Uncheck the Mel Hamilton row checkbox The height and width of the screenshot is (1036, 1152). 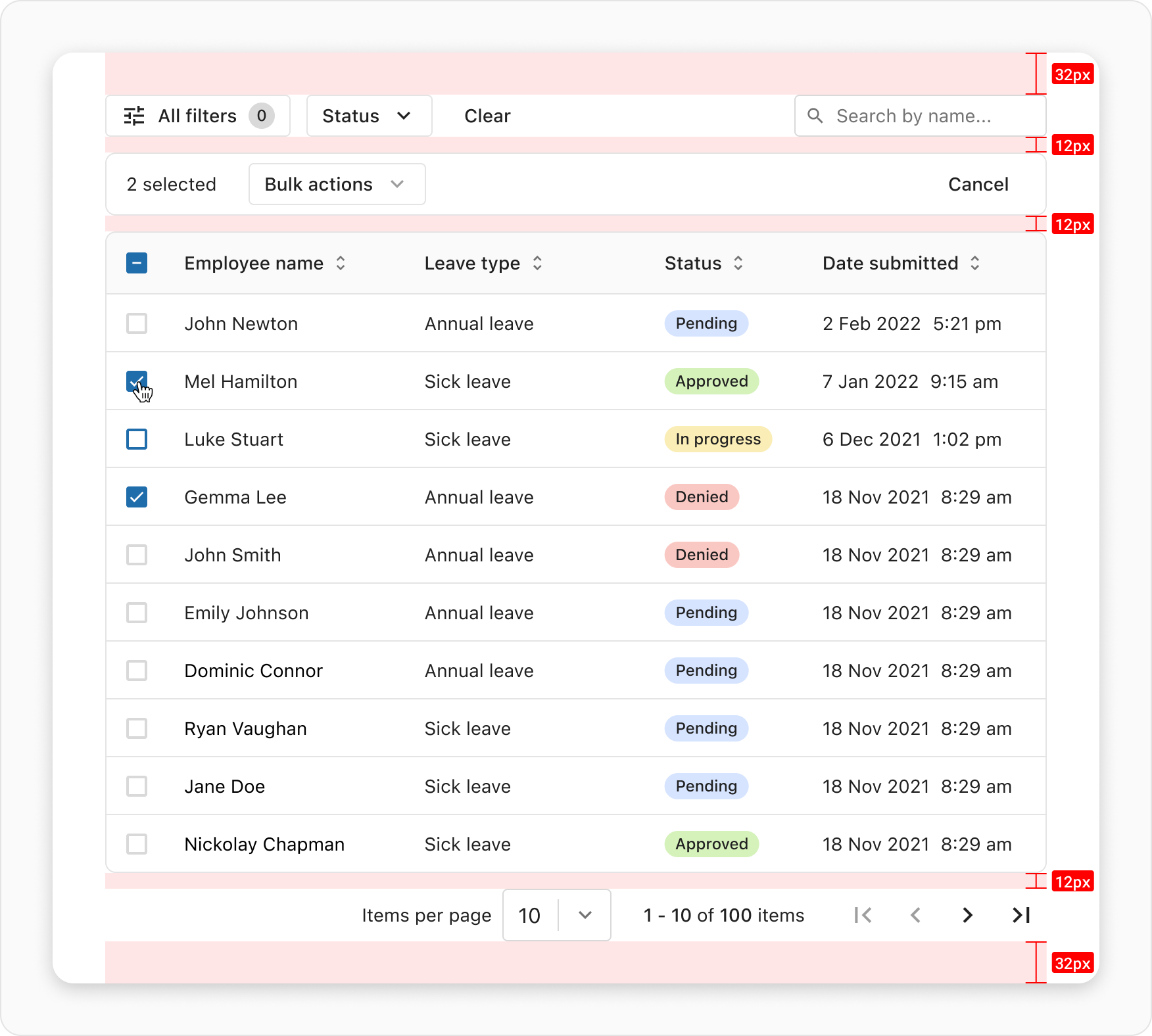(137, 381)
